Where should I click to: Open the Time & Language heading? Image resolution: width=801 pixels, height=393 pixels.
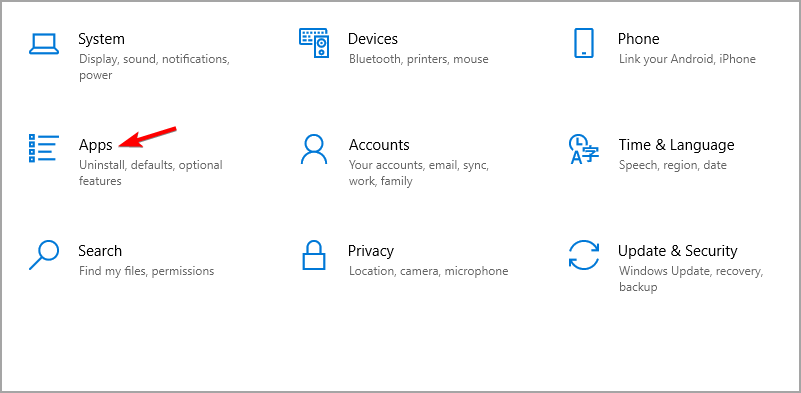point(676,145)
